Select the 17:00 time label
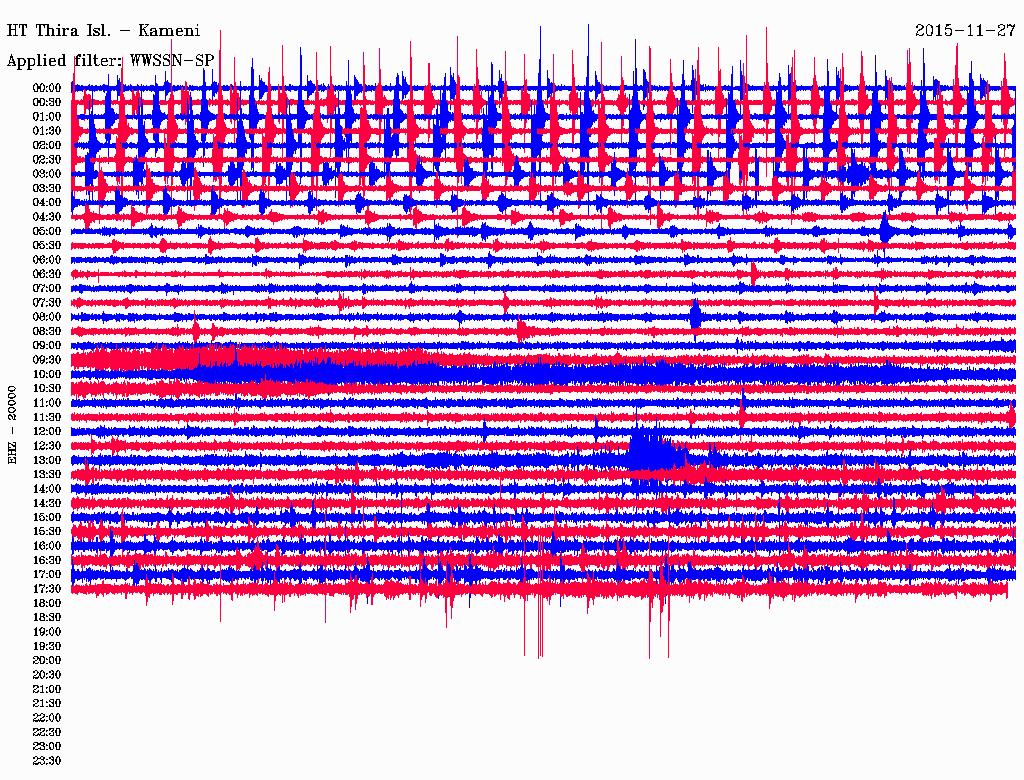Viewport: 1024px width, 780px height. tap(47, 575)
